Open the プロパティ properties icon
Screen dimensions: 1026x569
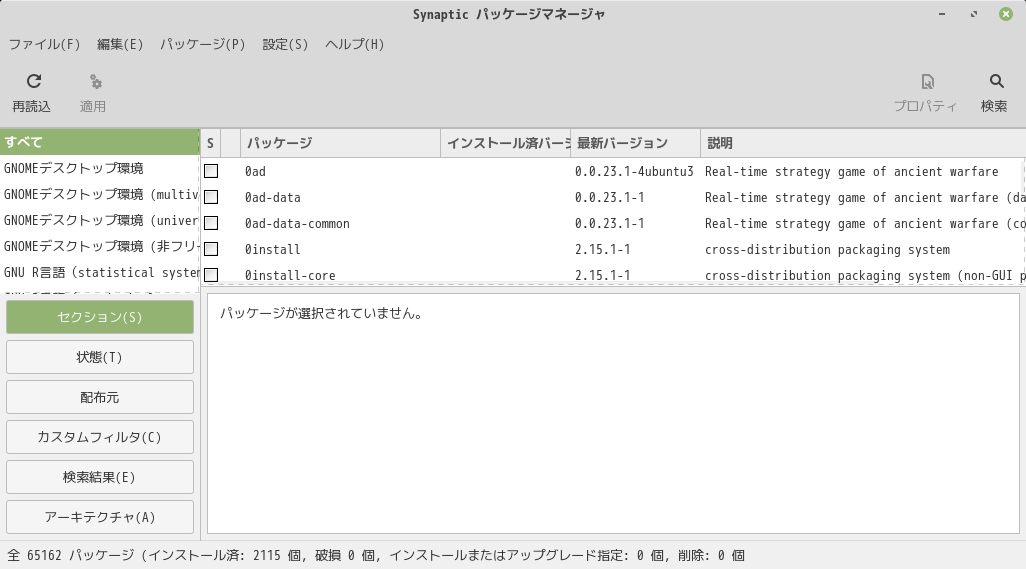(x=927, y=82)
